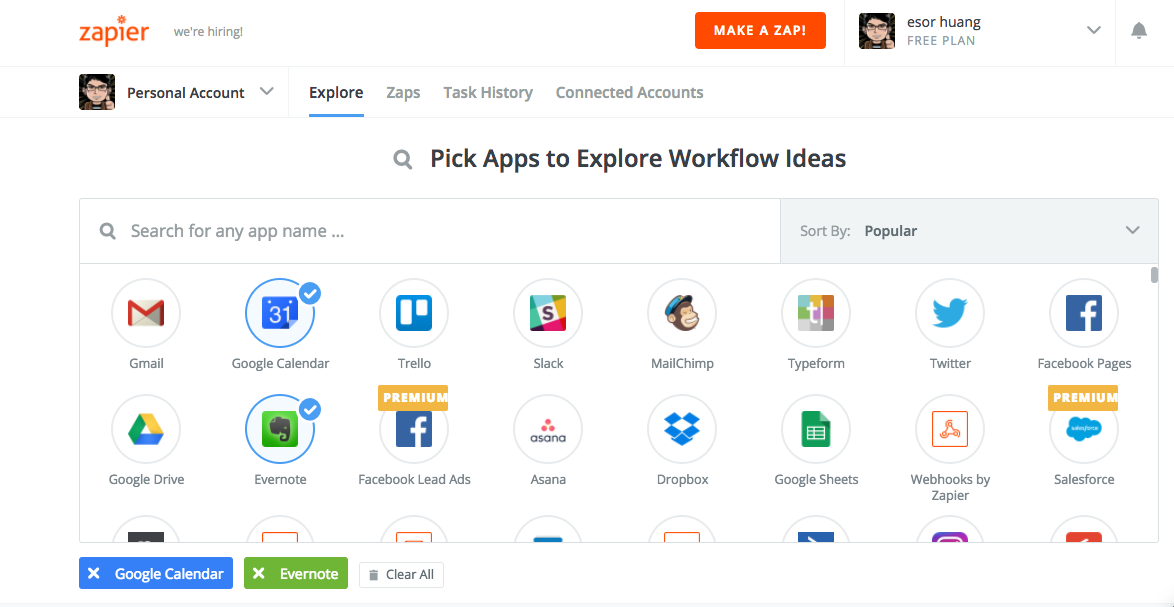The image size is (1174, 607).
Task: Click the esor huang profile avatar
Action: pyautogui.click(x=877, y=31)
